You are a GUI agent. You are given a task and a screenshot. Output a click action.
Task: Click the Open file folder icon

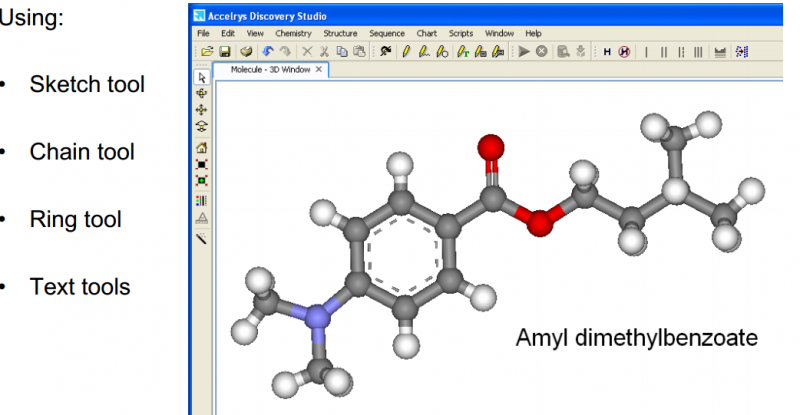(205, 50)
